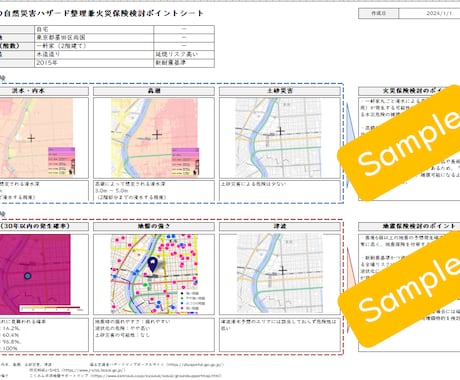Open the 高潮 storm surge map image
Image resolution: width=460 pixels, height=380 pixels.
pos(154,138)
